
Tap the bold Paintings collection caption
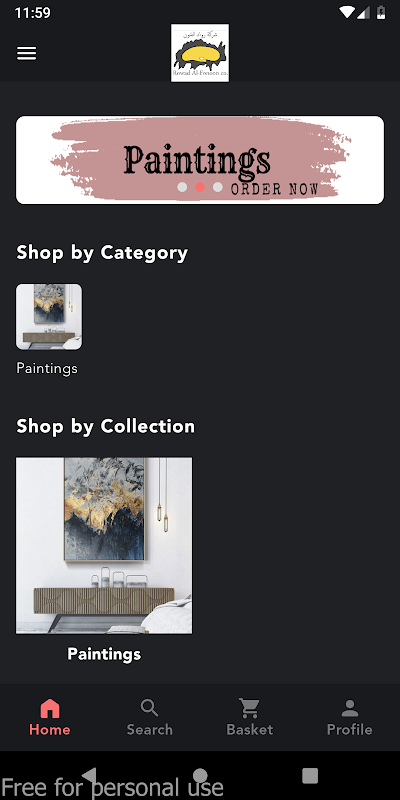tap(104, 654)
